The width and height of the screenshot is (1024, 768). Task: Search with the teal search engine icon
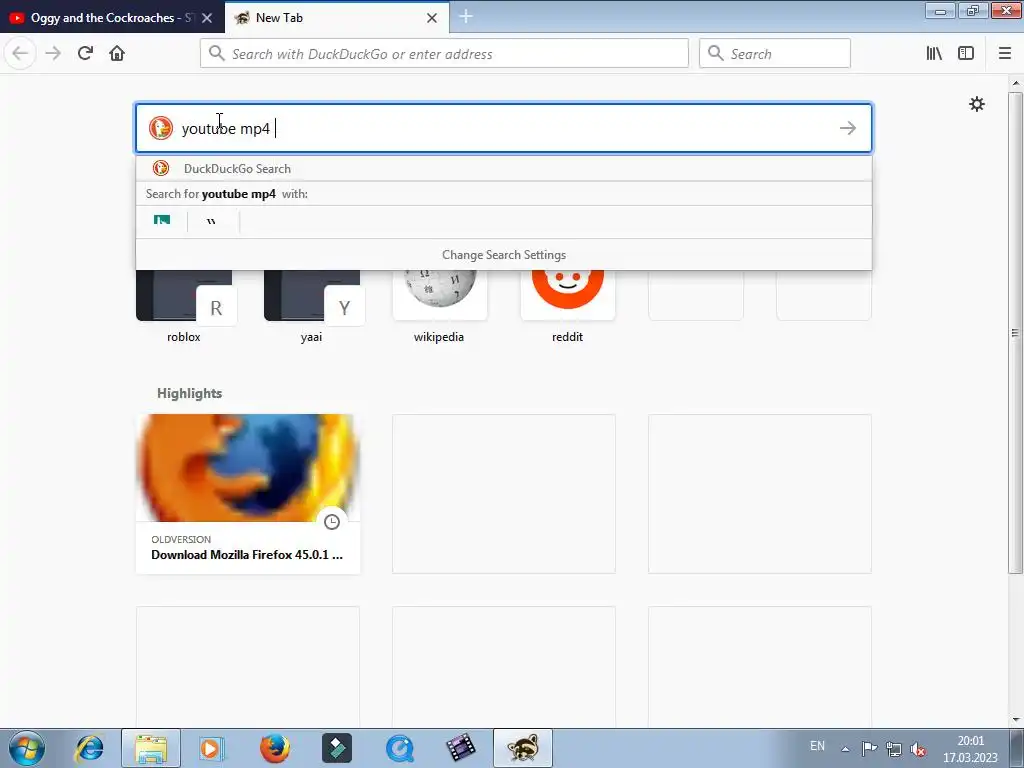click(162, 221)
